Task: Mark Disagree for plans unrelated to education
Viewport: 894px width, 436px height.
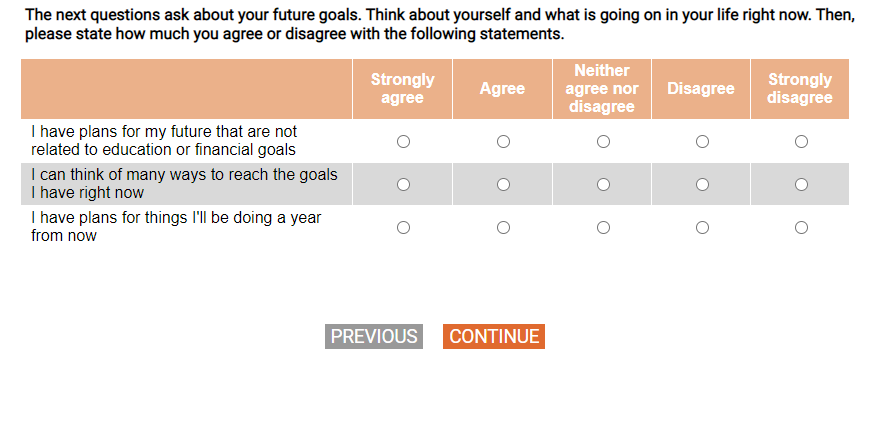Action: (x=702, y=142)
